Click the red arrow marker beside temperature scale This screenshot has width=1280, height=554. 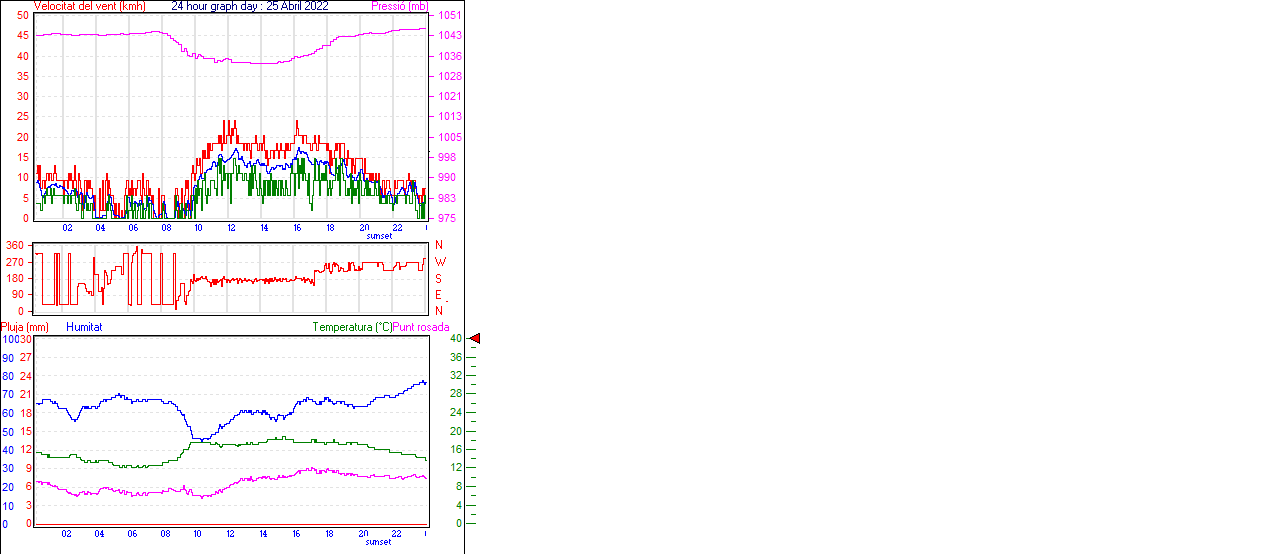pos(475,339)
